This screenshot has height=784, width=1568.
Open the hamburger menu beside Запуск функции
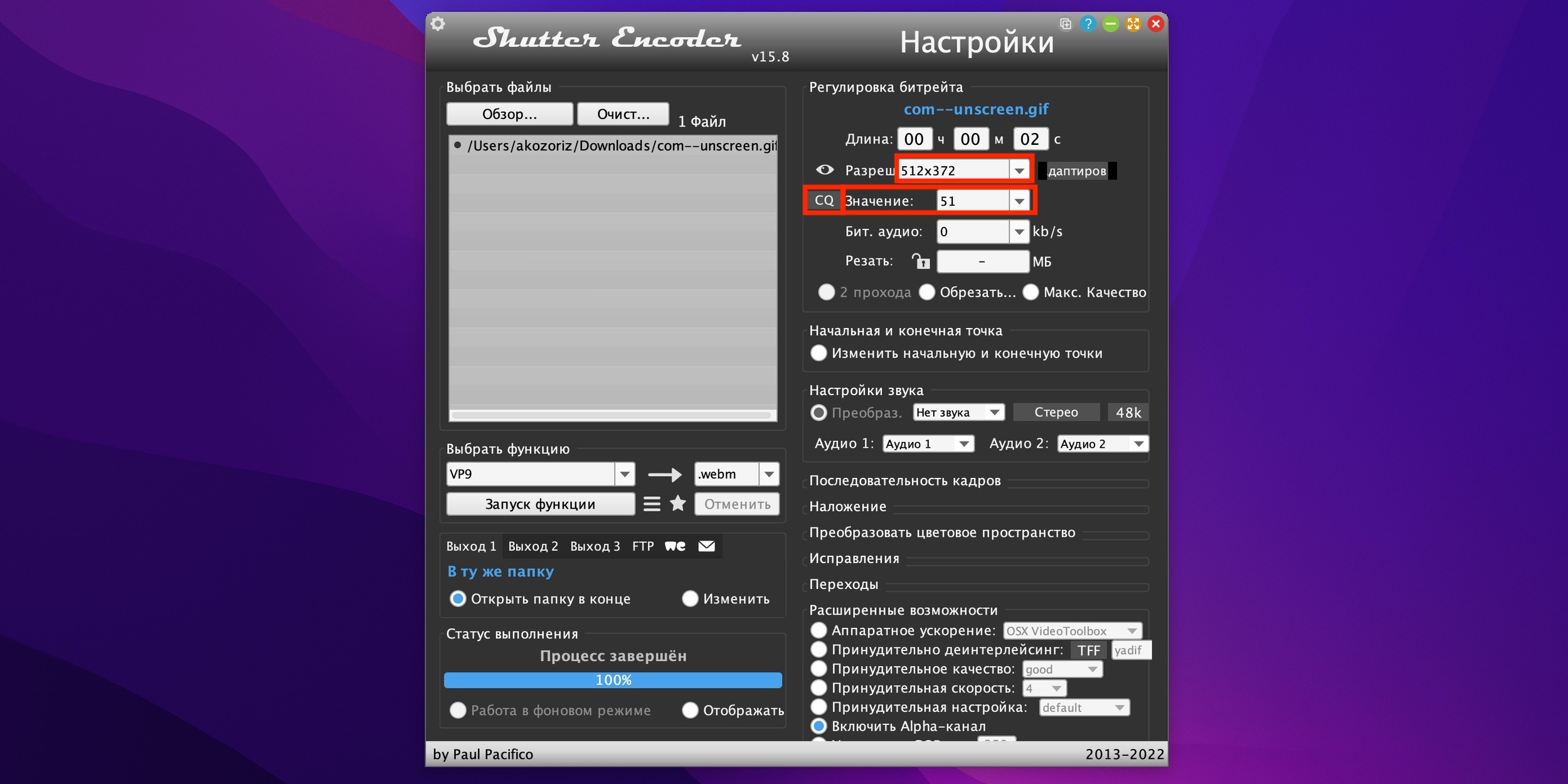point(652,504)
